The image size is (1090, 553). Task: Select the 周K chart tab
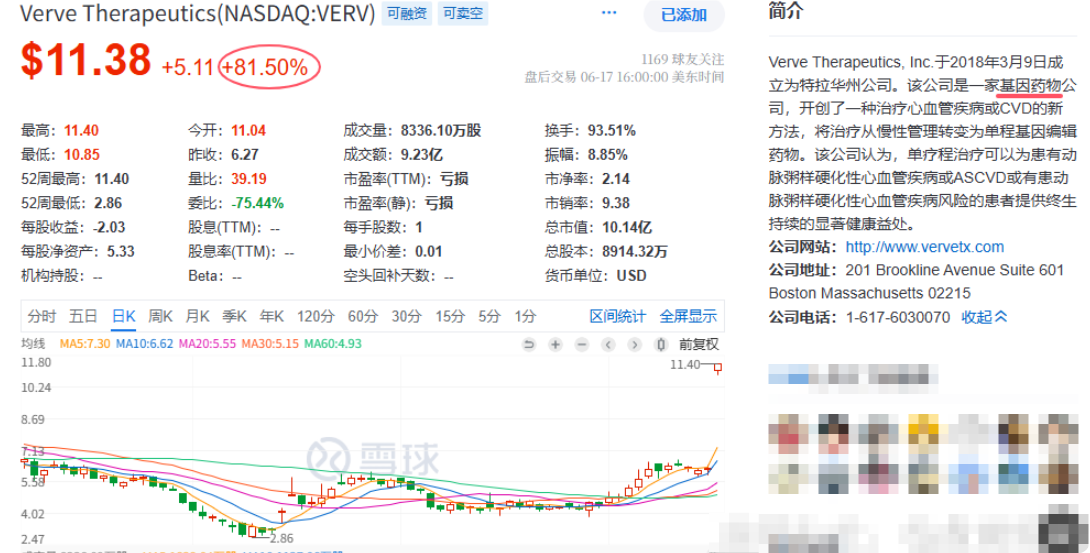tap(161, 317)
